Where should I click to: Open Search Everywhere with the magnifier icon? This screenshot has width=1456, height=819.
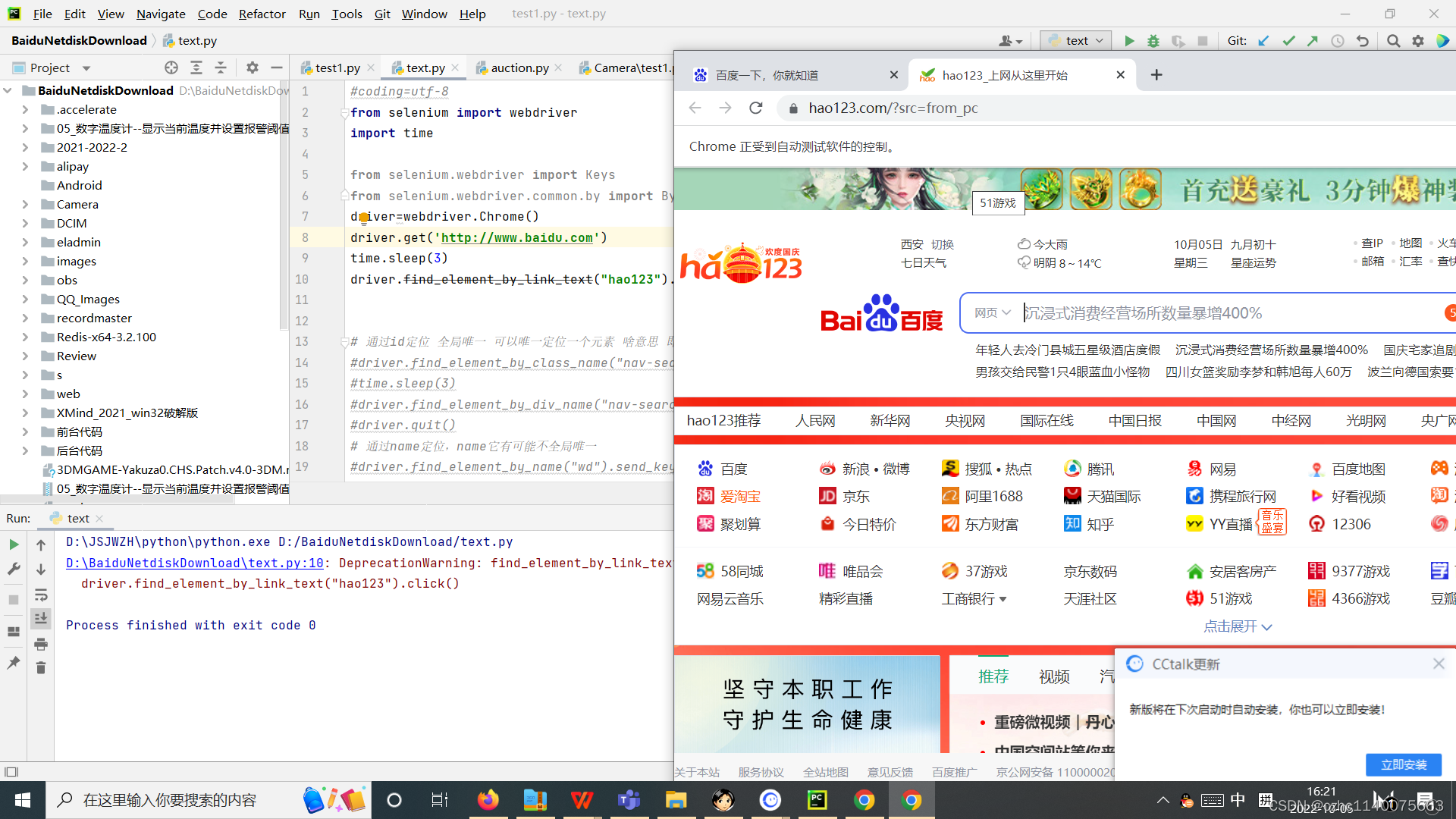pyautogui.click(x=1393, y=40)
